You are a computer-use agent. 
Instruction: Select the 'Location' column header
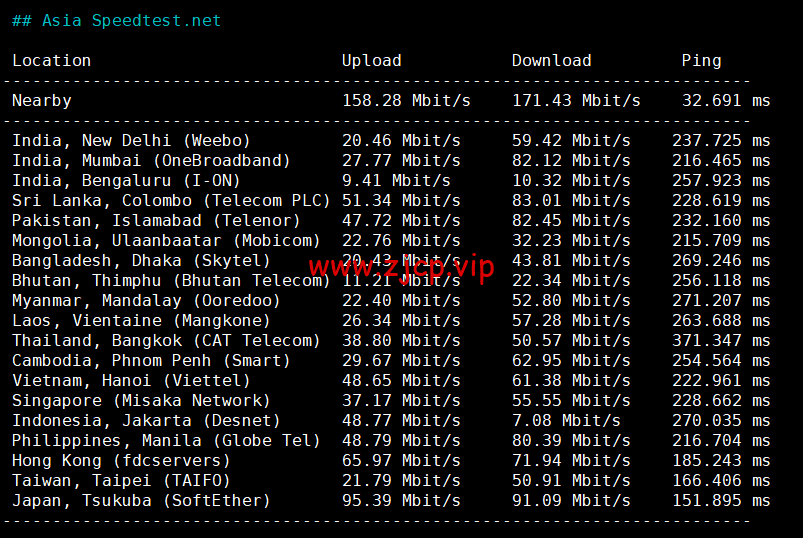pyautogui.click(x=51, y=60)
